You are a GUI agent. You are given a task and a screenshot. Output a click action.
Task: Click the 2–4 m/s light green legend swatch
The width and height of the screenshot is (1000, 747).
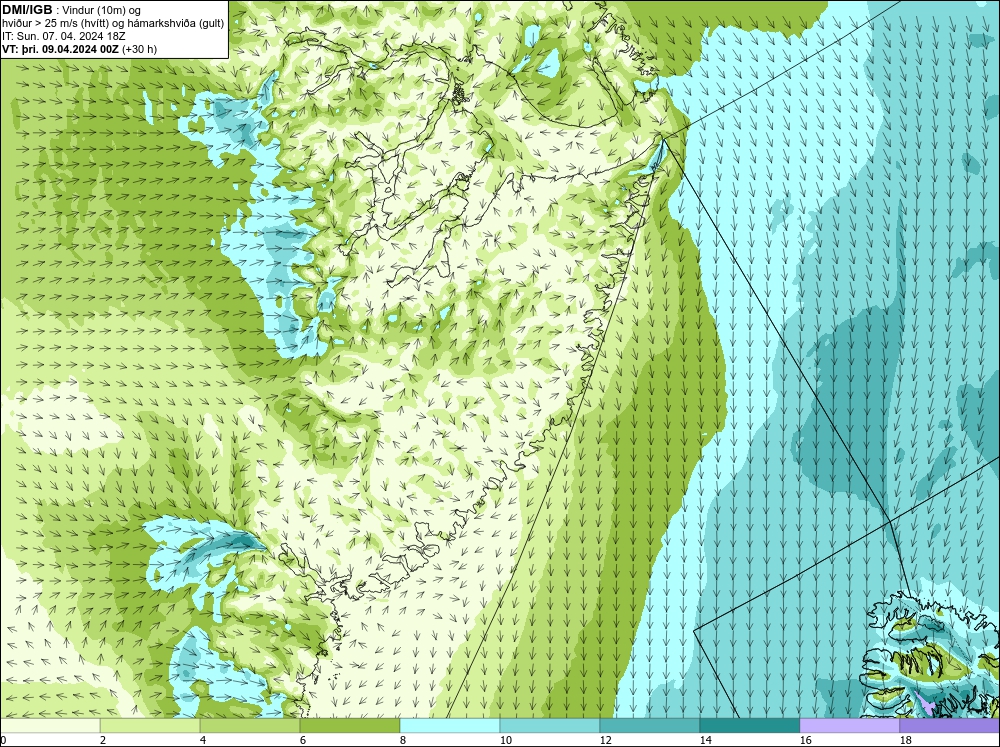150,726
